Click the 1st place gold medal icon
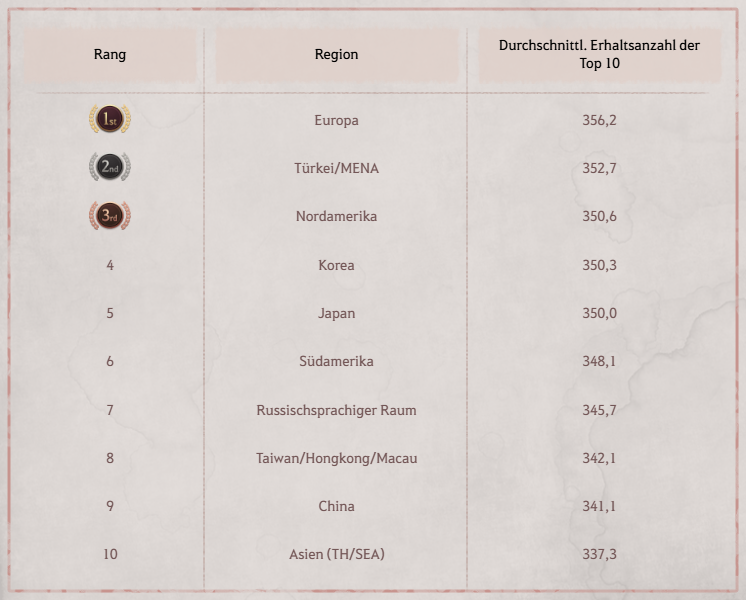The width and height of the screenshot is (746, 600). pyautogui.click(x=110, y=120)
